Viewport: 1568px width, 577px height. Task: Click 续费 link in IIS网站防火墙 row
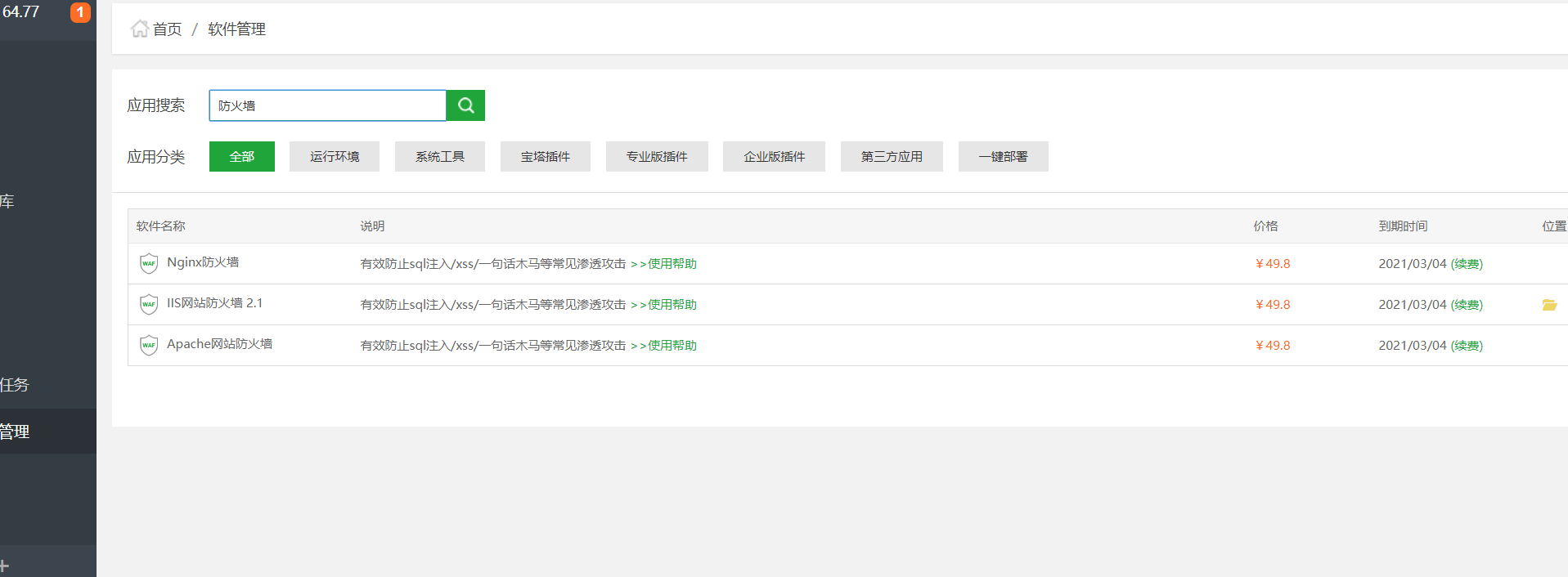pos(1467,305)
